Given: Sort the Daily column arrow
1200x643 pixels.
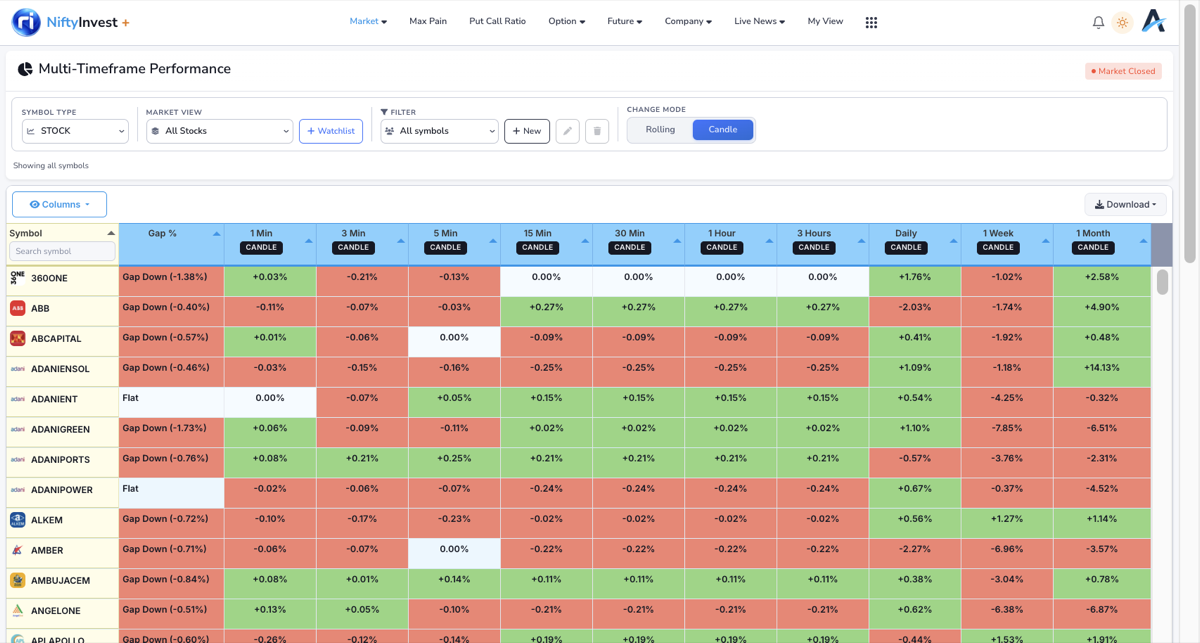Looking at the screenshot, I should [953, 241].
